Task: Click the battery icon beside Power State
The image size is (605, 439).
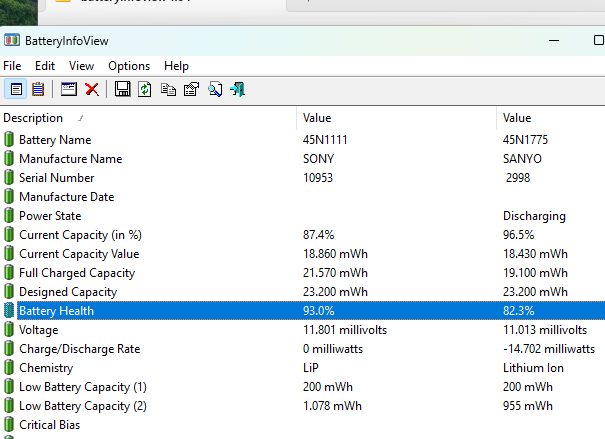Action: click(9, 215)
